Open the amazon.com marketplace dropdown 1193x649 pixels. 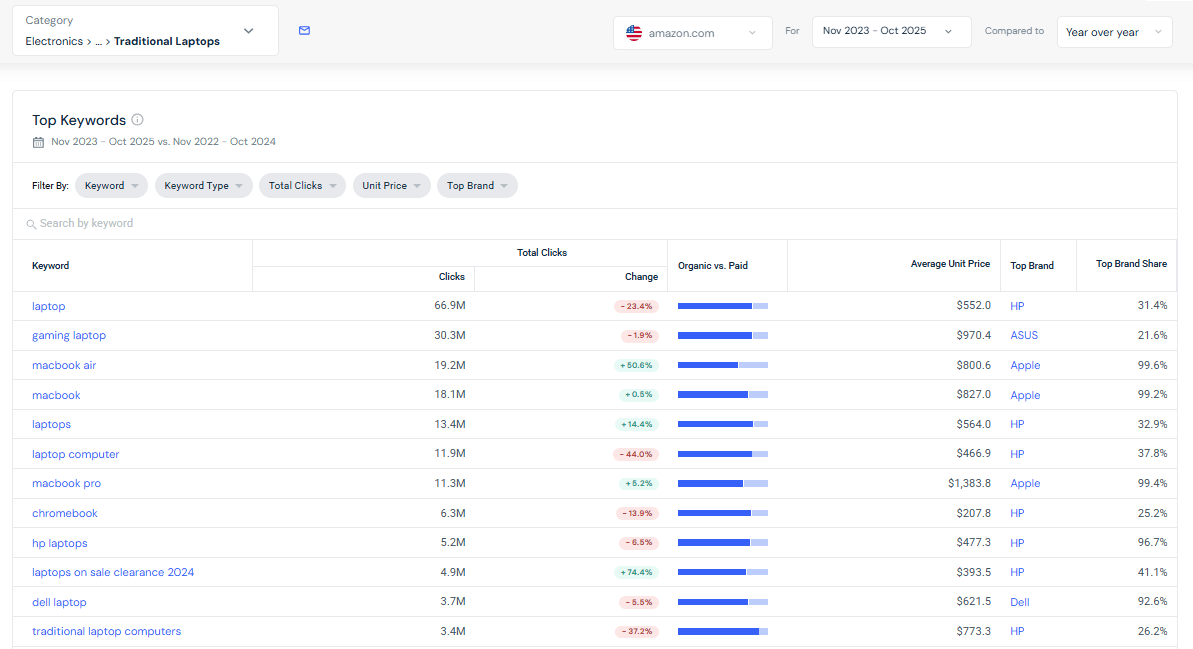(692, 33)
